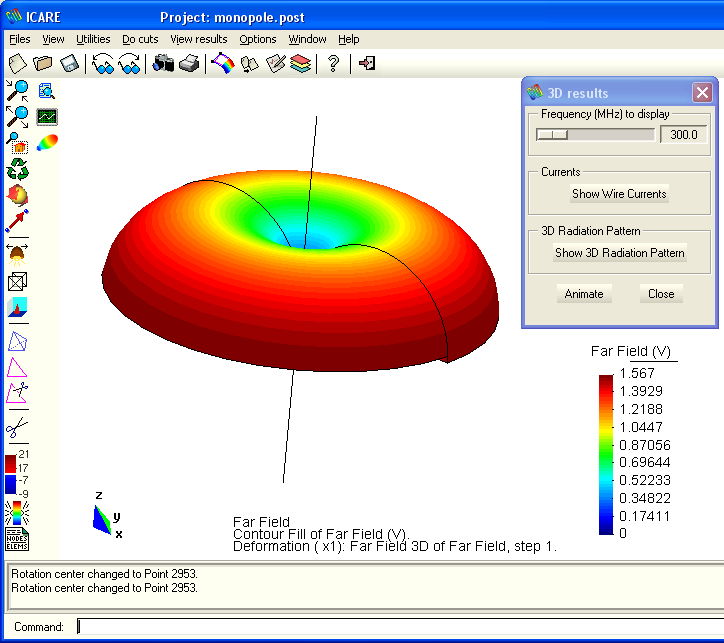The image size is (724, 643).
Task: Click the exit door arrow icon
Action: coord(367,63)
